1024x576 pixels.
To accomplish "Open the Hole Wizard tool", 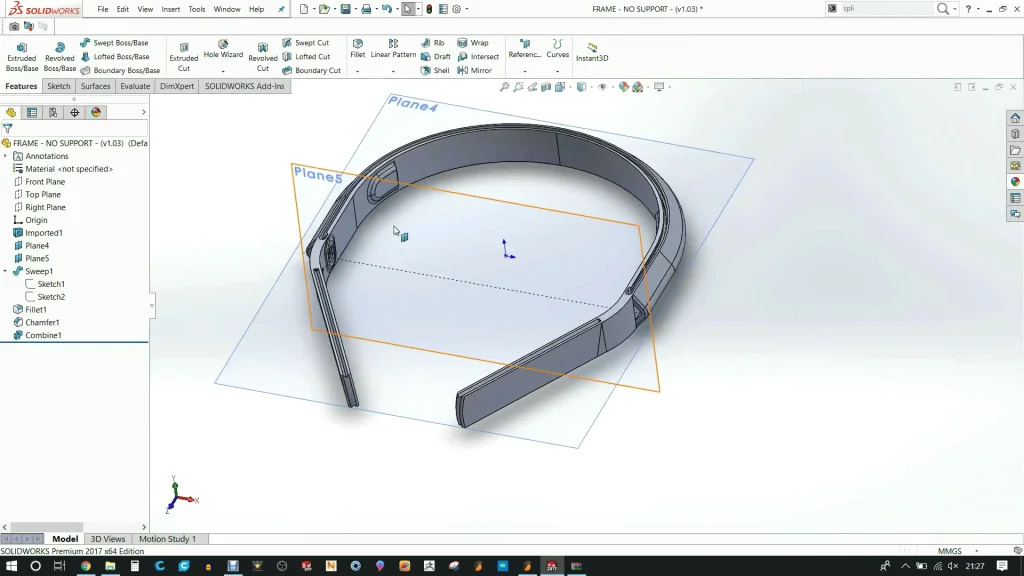I will 223,50.
